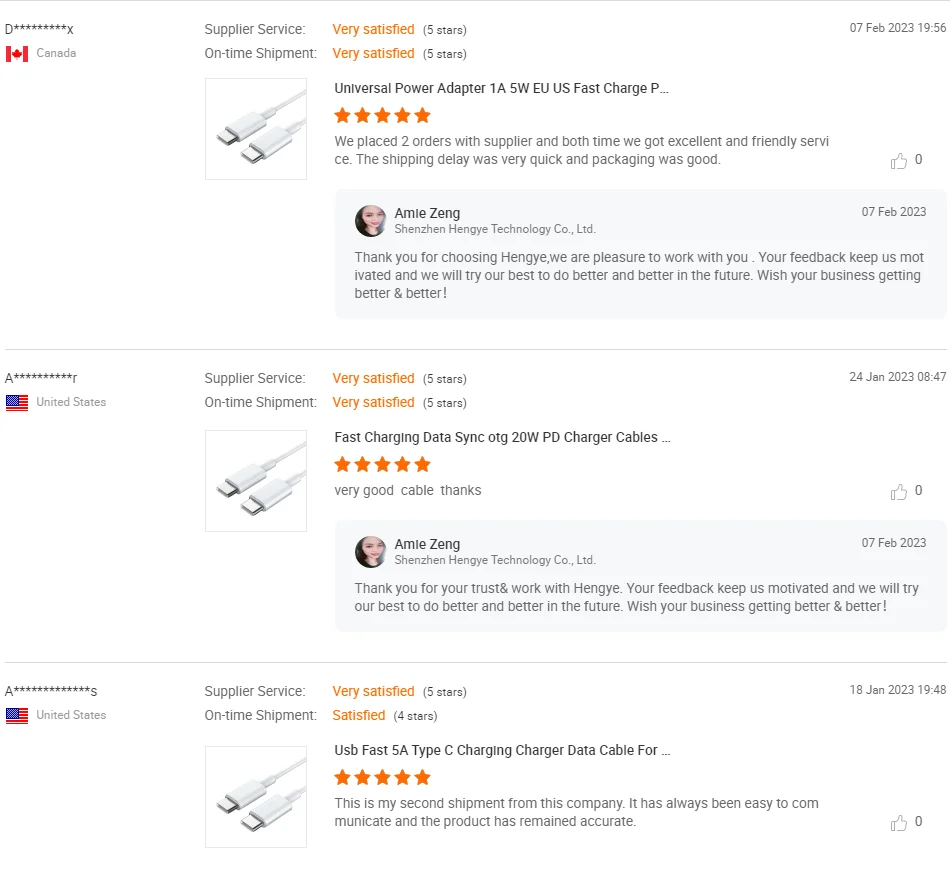This screenshot has width=950, height=885.
Task: Click Shenzhen Hengye Technology name in first reply
Action: coord(495,229)
